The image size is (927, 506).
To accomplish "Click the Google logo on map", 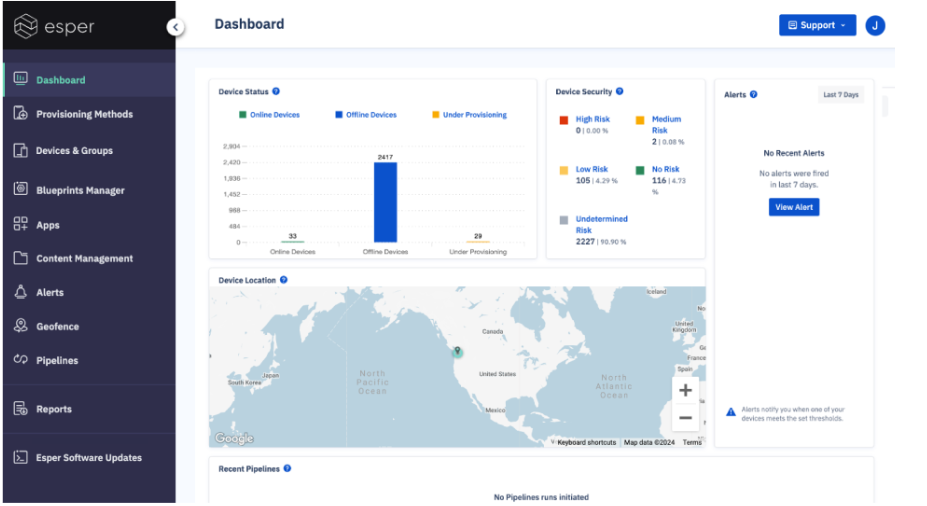I will point(234,438).
